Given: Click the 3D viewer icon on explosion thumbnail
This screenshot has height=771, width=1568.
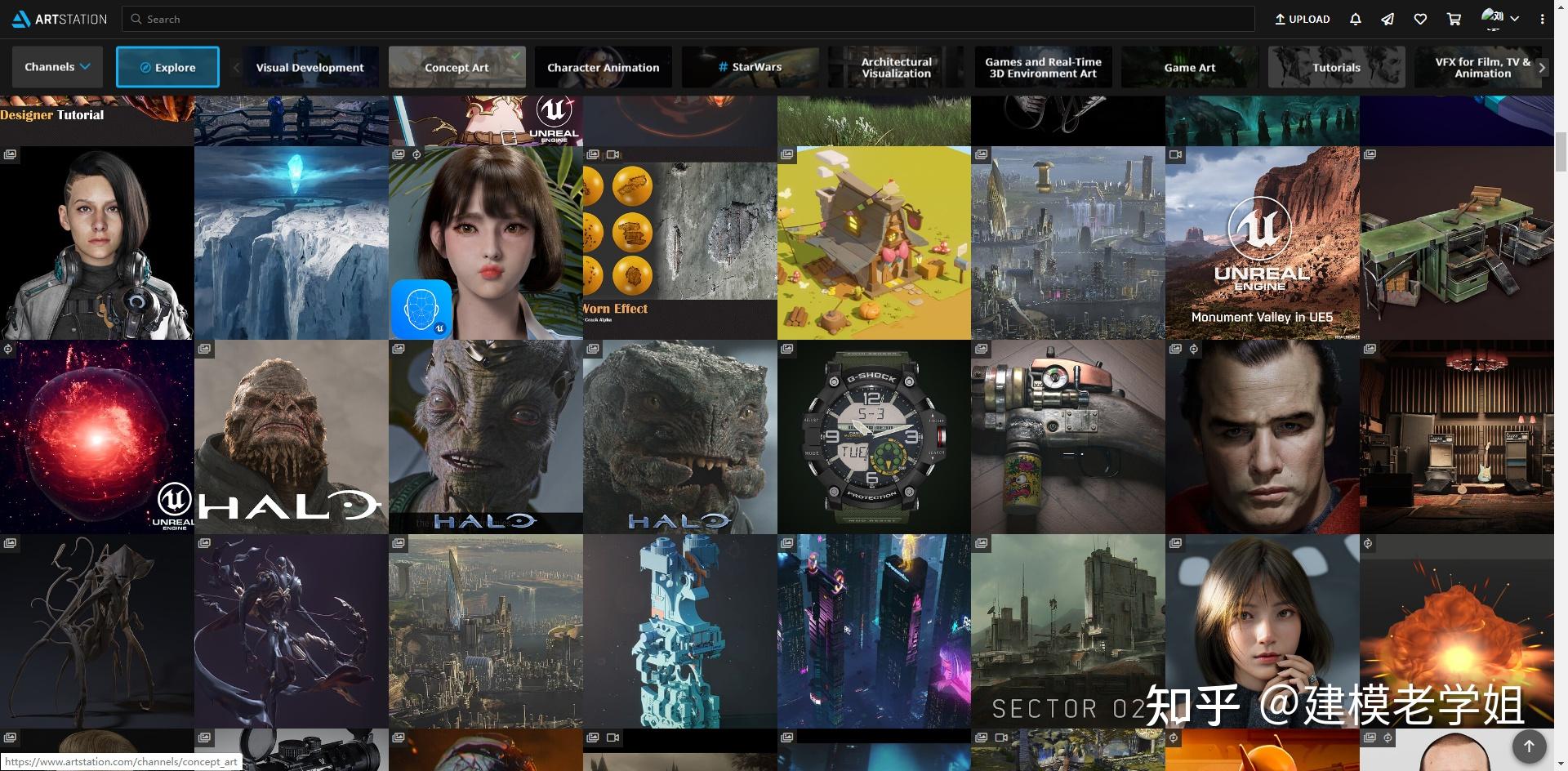Looking at the screenshot, I should pyautogui.click(x=1368, y=543).
